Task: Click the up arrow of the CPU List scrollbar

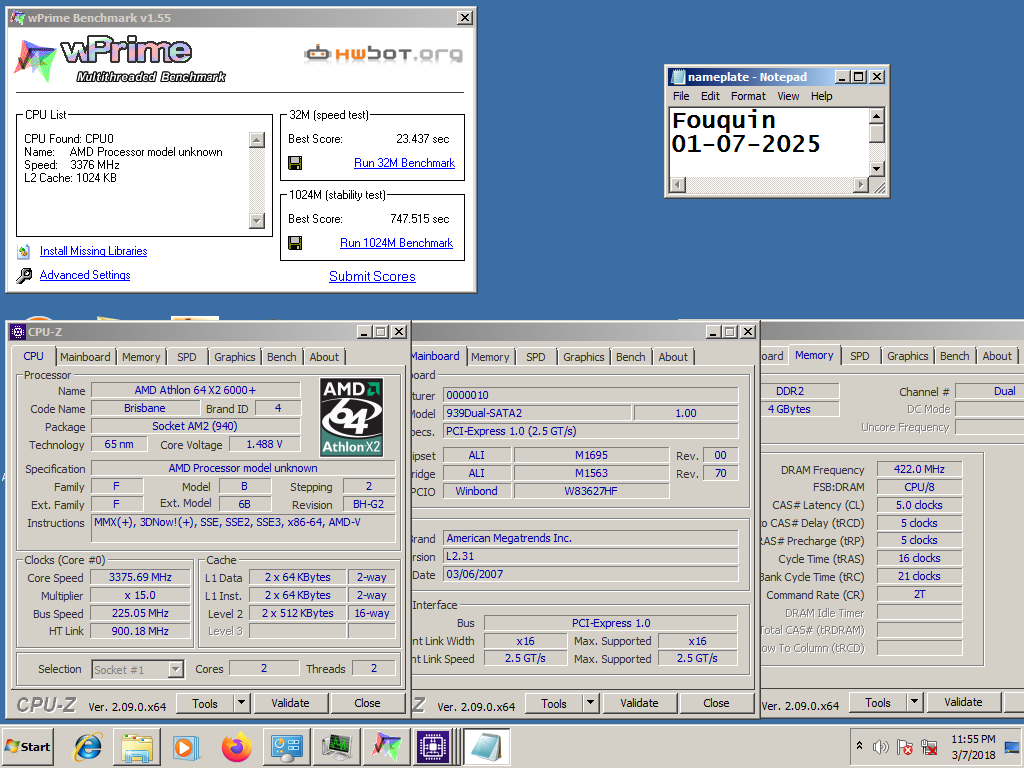Action: click(257, 140)
